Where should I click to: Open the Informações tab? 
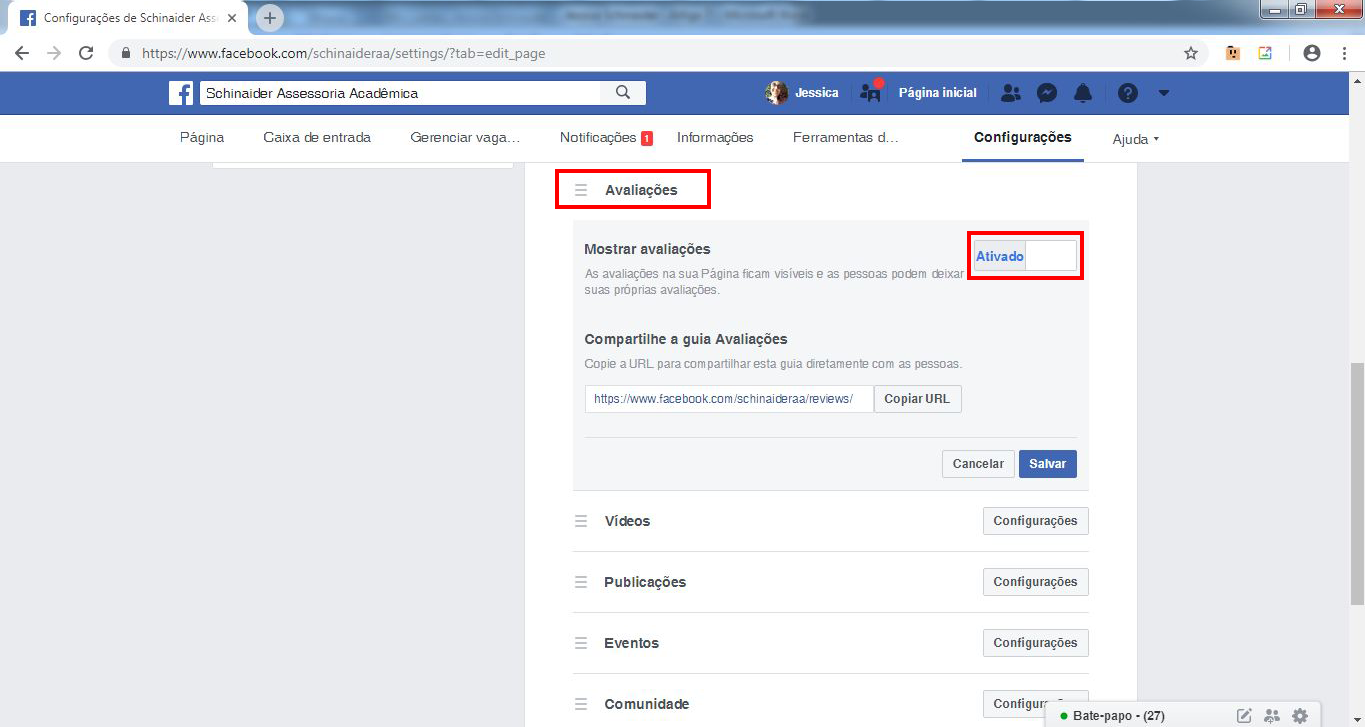coord(715,138)
